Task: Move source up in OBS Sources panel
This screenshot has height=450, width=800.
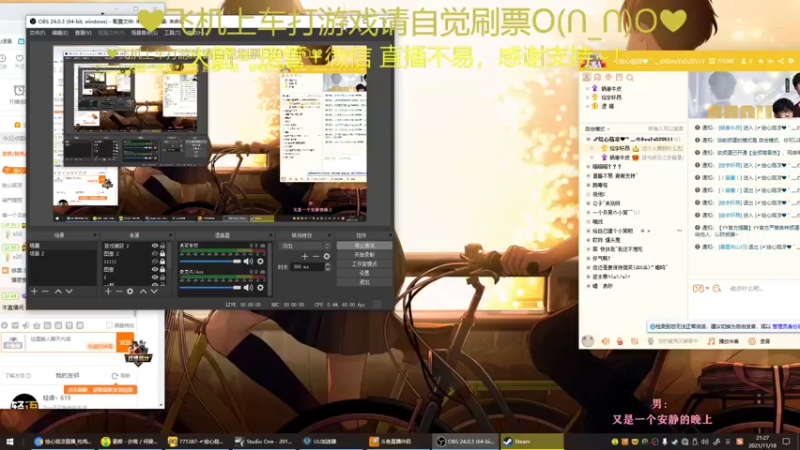Action: [x=143, y=291]
